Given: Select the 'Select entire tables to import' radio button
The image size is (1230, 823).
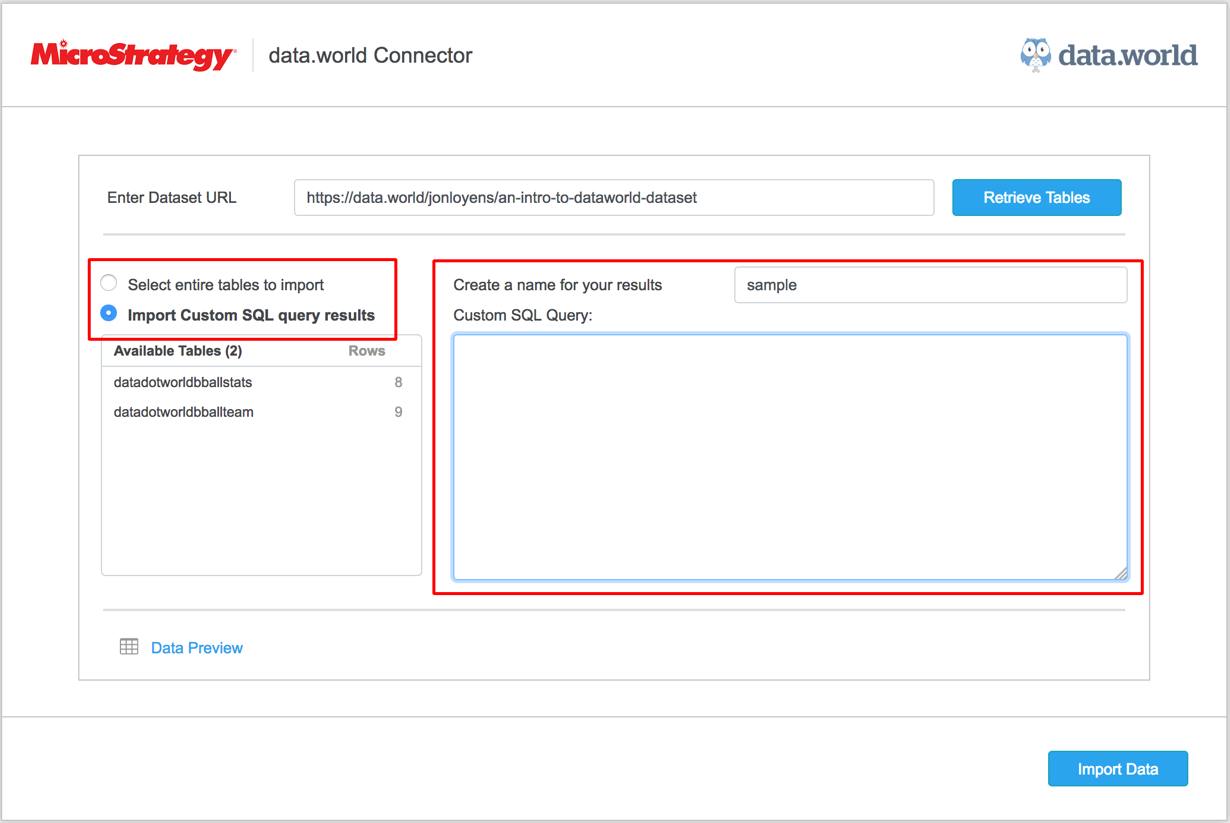Looking at the screenshot, I should coord(109,284).
